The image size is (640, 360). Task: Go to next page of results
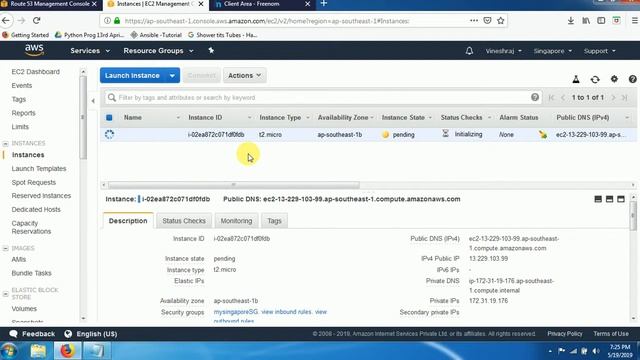pos(613,98)
